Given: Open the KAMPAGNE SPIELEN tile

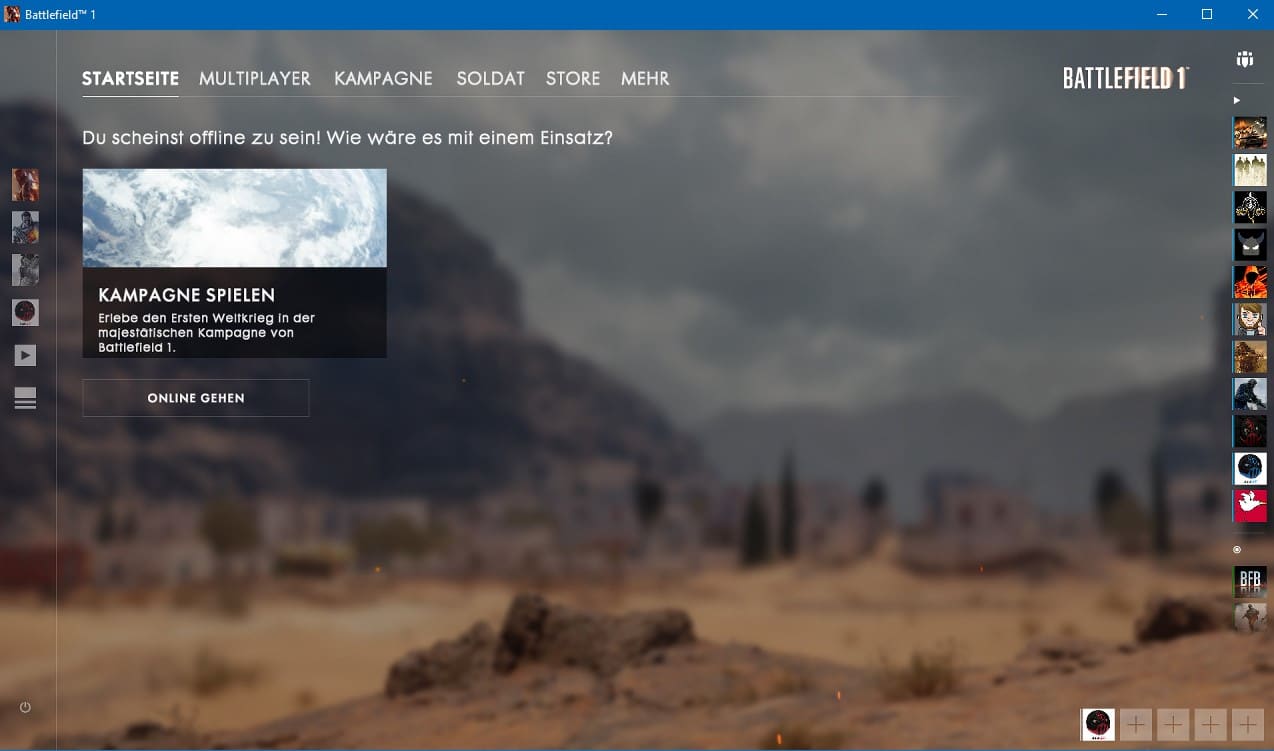Looking at the screenshot, I should click(234, 263).
